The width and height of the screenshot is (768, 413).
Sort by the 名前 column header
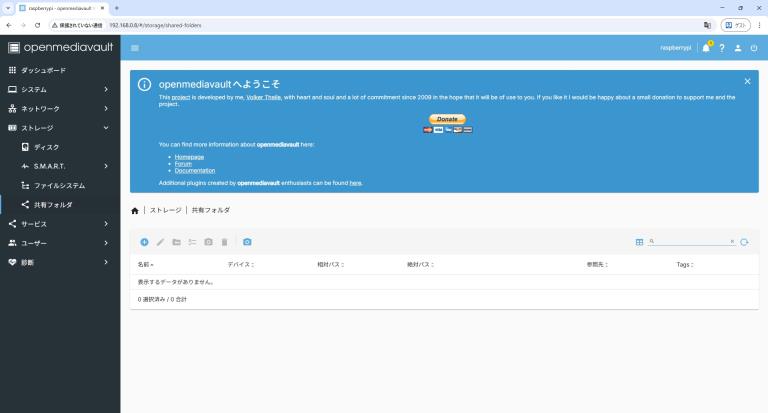click(x=145, y=265)
